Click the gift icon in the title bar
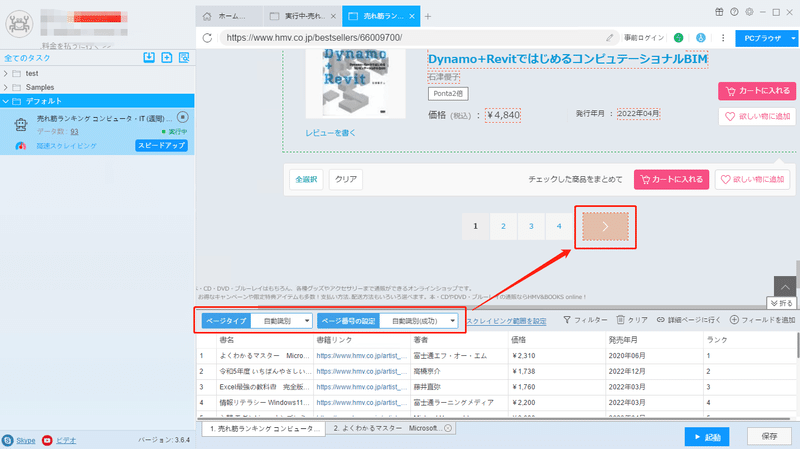 point(719,12)
